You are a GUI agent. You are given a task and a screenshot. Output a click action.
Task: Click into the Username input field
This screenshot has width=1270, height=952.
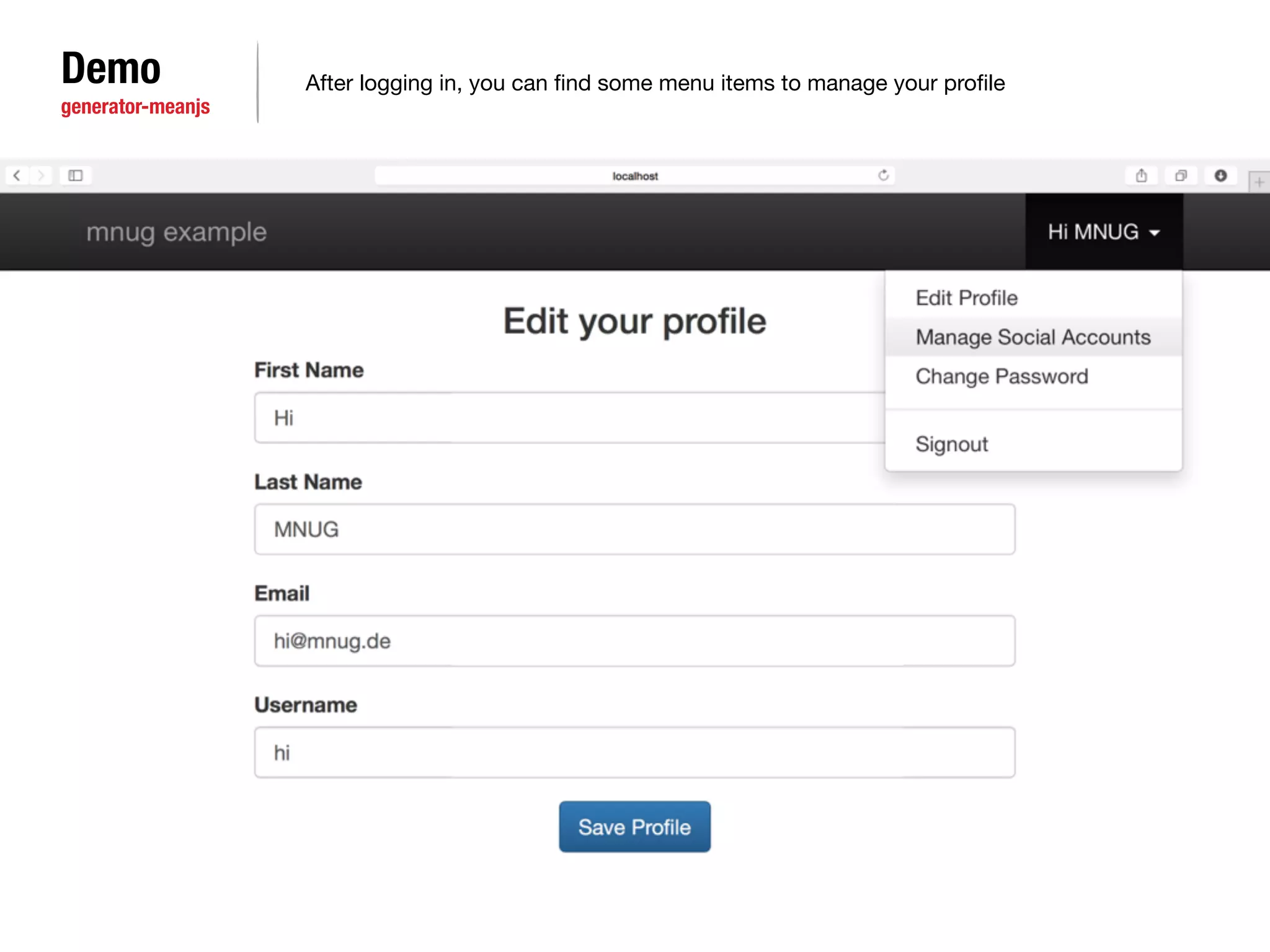(x=634, y=752)
